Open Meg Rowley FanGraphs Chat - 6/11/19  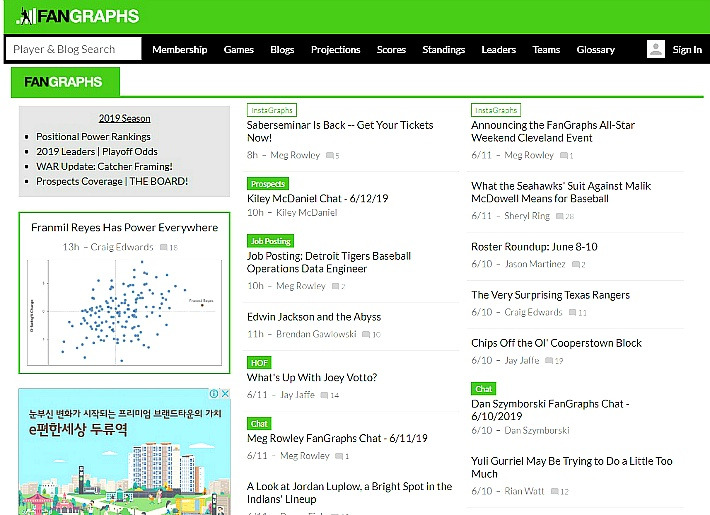pos(337,438)
